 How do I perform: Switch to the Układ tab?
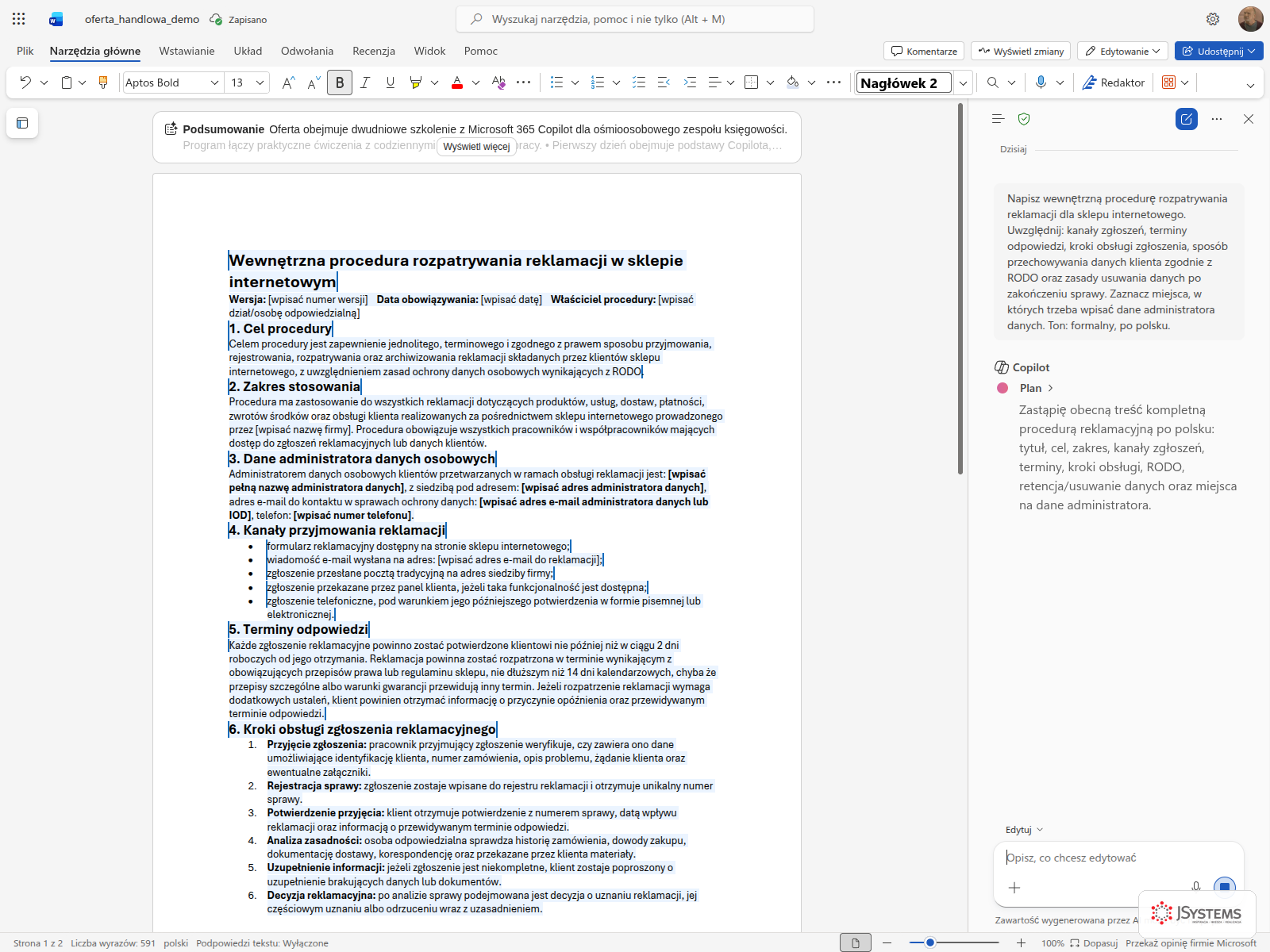pyautogui.click(x=248, y=51)
